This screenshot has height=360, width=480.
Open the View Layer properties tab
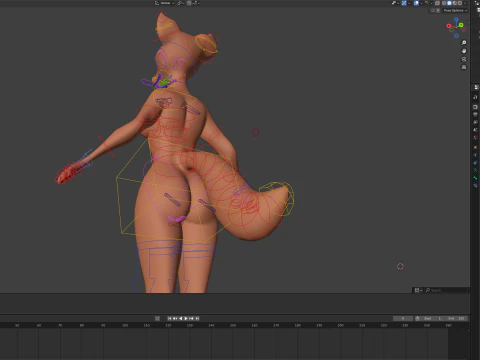click(475, 122)
